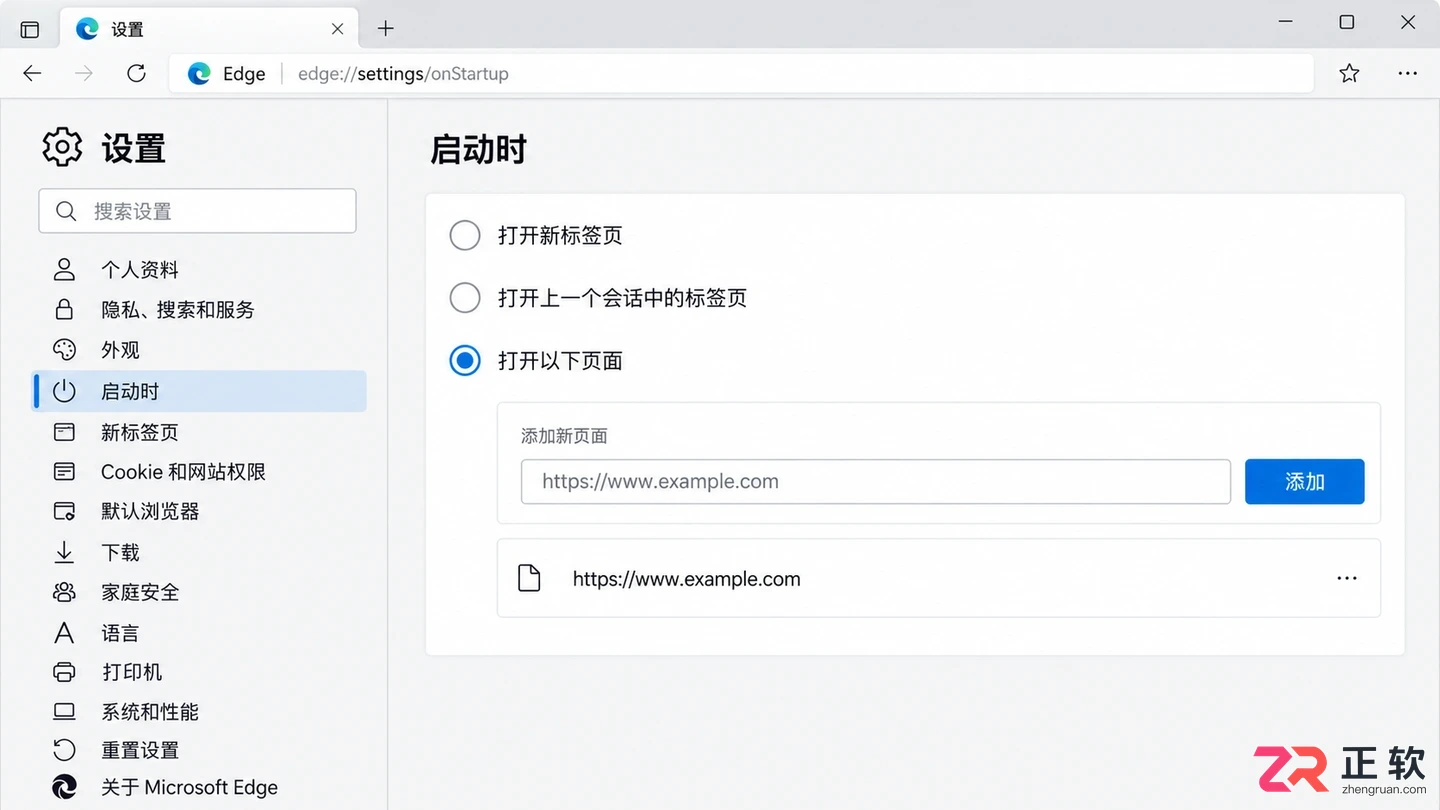Click the tab actions icon in title bar
This screenshot has height=810, width=1440.
[x=30, y=29]
